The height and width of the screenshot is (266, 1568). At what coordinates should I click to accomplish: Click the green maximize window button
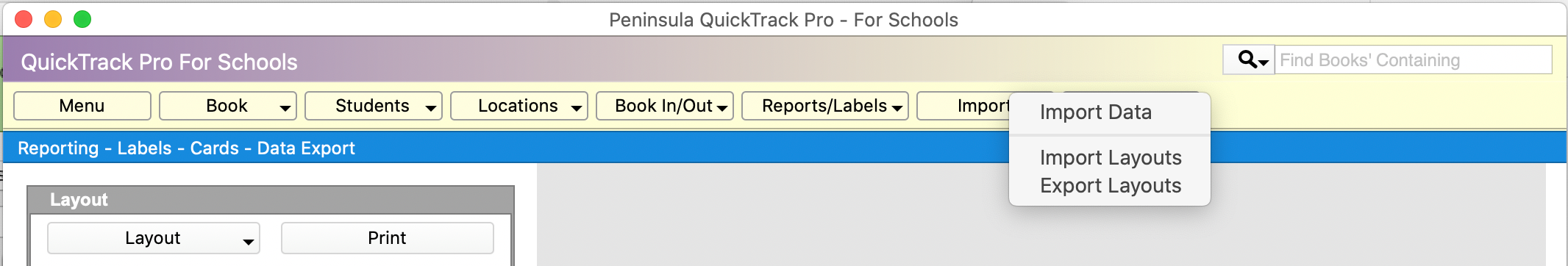[x=82, y=19]
